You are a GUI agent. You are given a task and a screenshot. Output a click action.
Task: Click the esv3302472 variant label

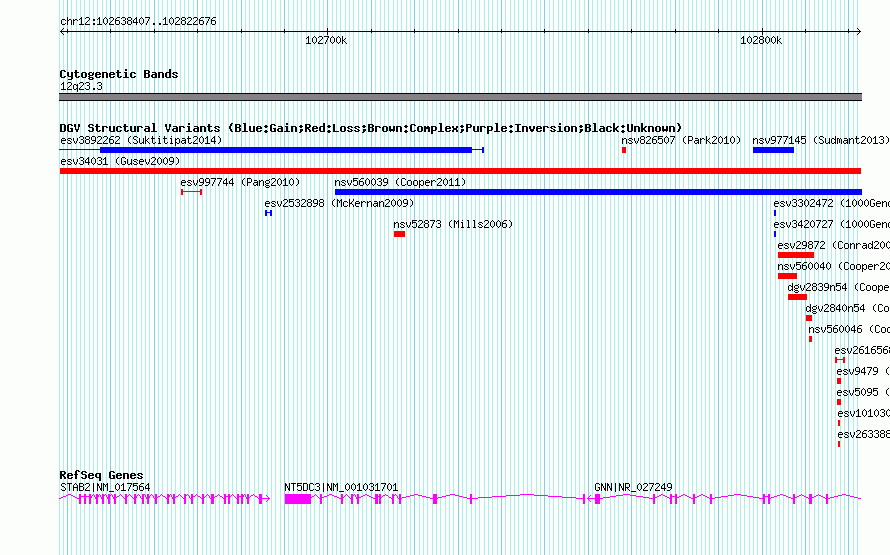click(832, 203)
